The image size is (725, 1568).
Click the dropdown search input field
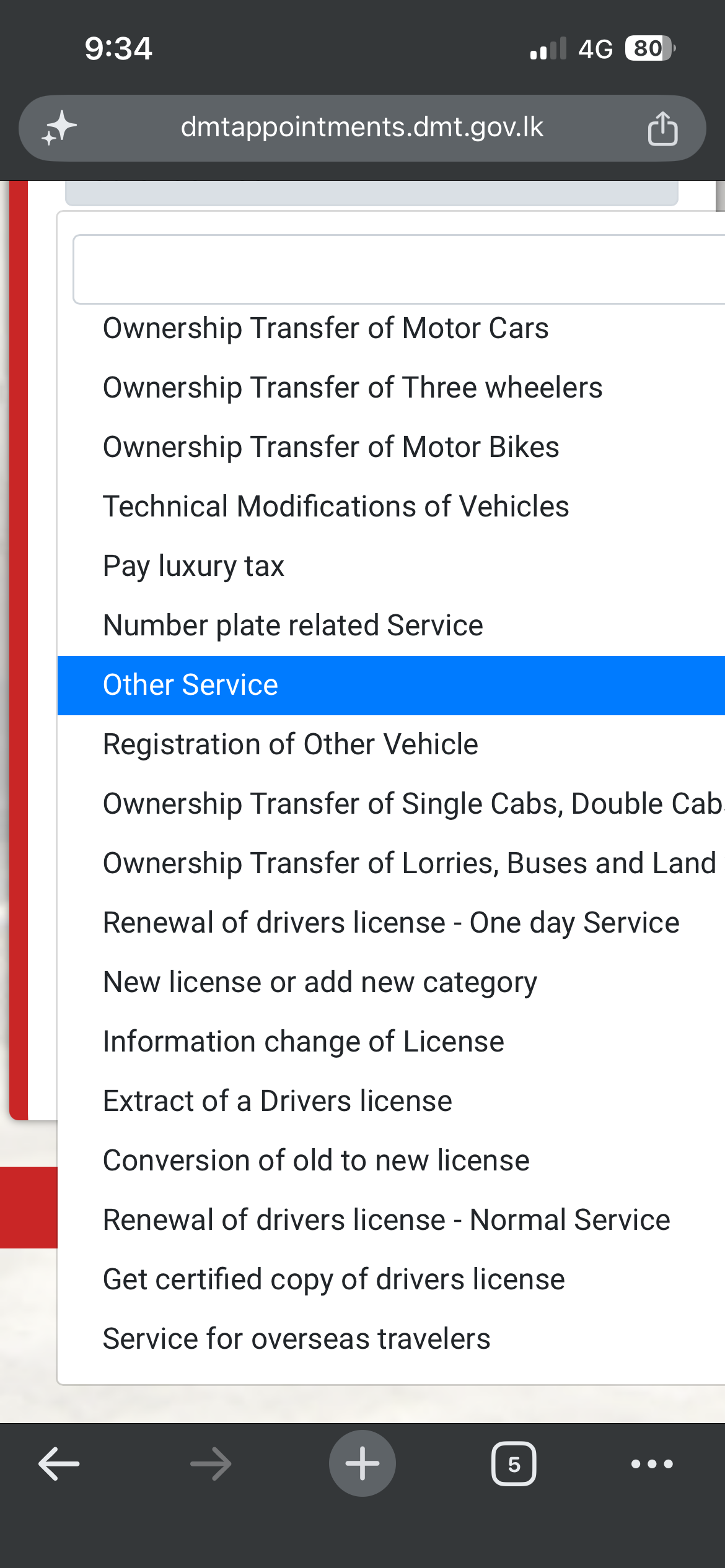pos(399,269)
